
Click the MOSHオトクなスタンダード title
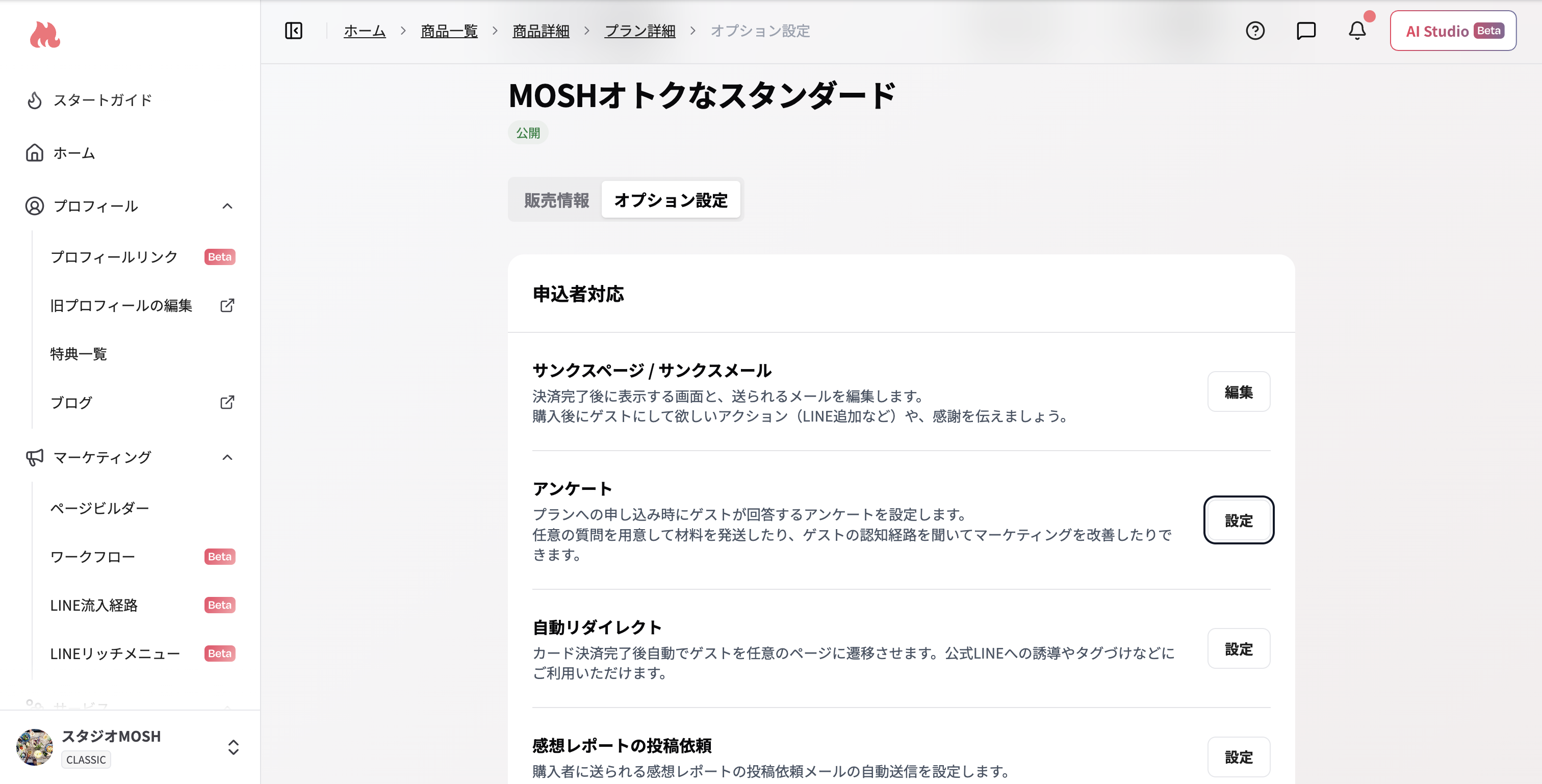pos(702,95)
